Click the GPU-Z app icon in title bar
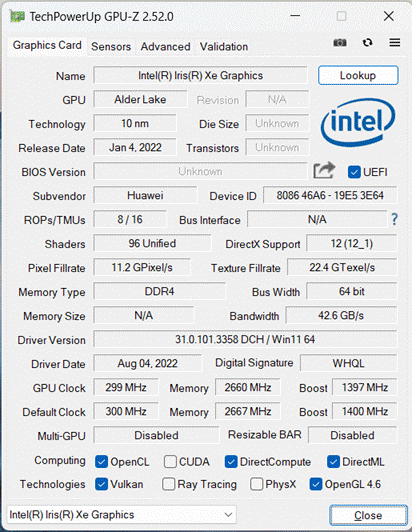412x532 pixels. pos(17,16)
